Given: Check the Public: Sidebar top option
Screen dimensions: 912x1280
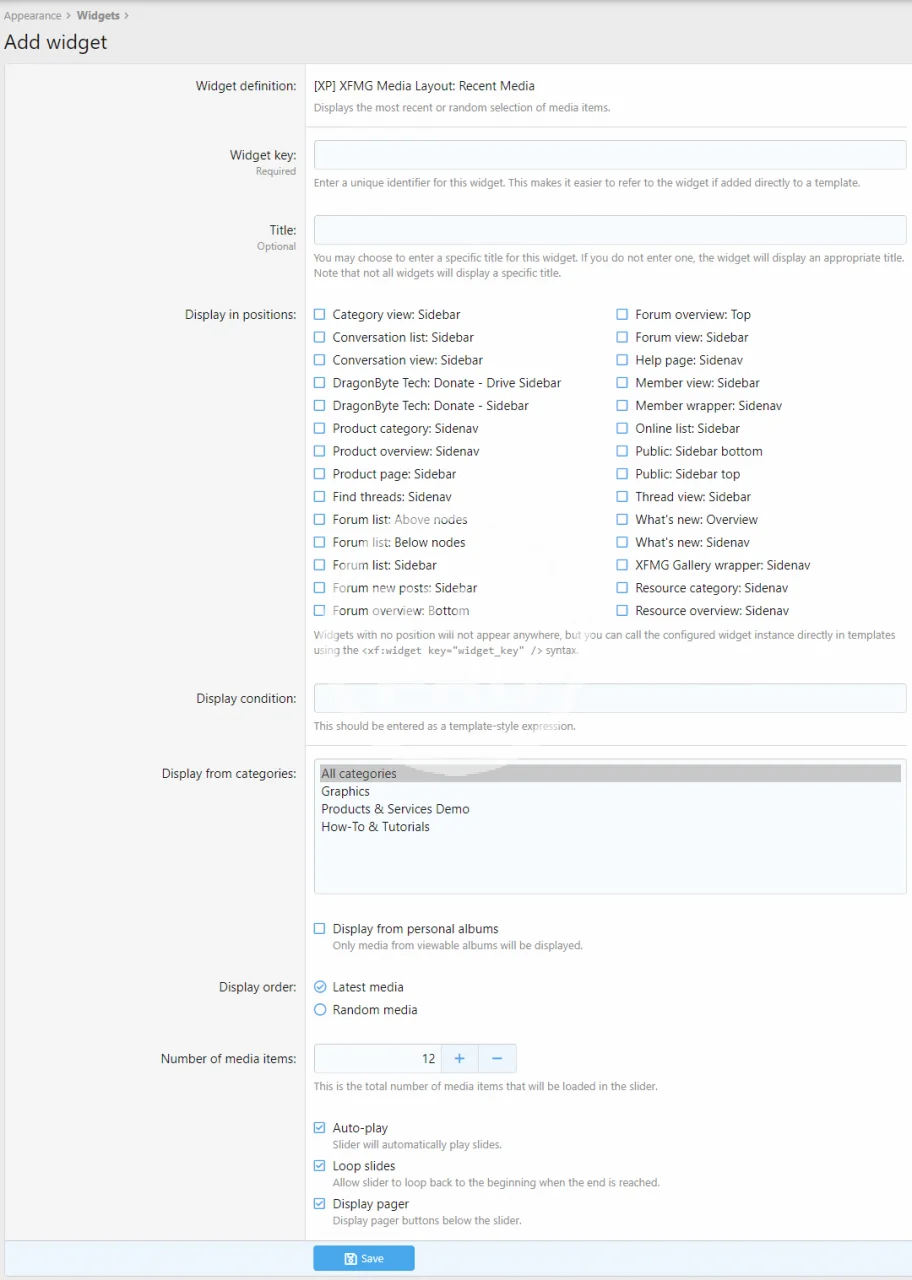Looking at the screenshot, I should 622,474.
